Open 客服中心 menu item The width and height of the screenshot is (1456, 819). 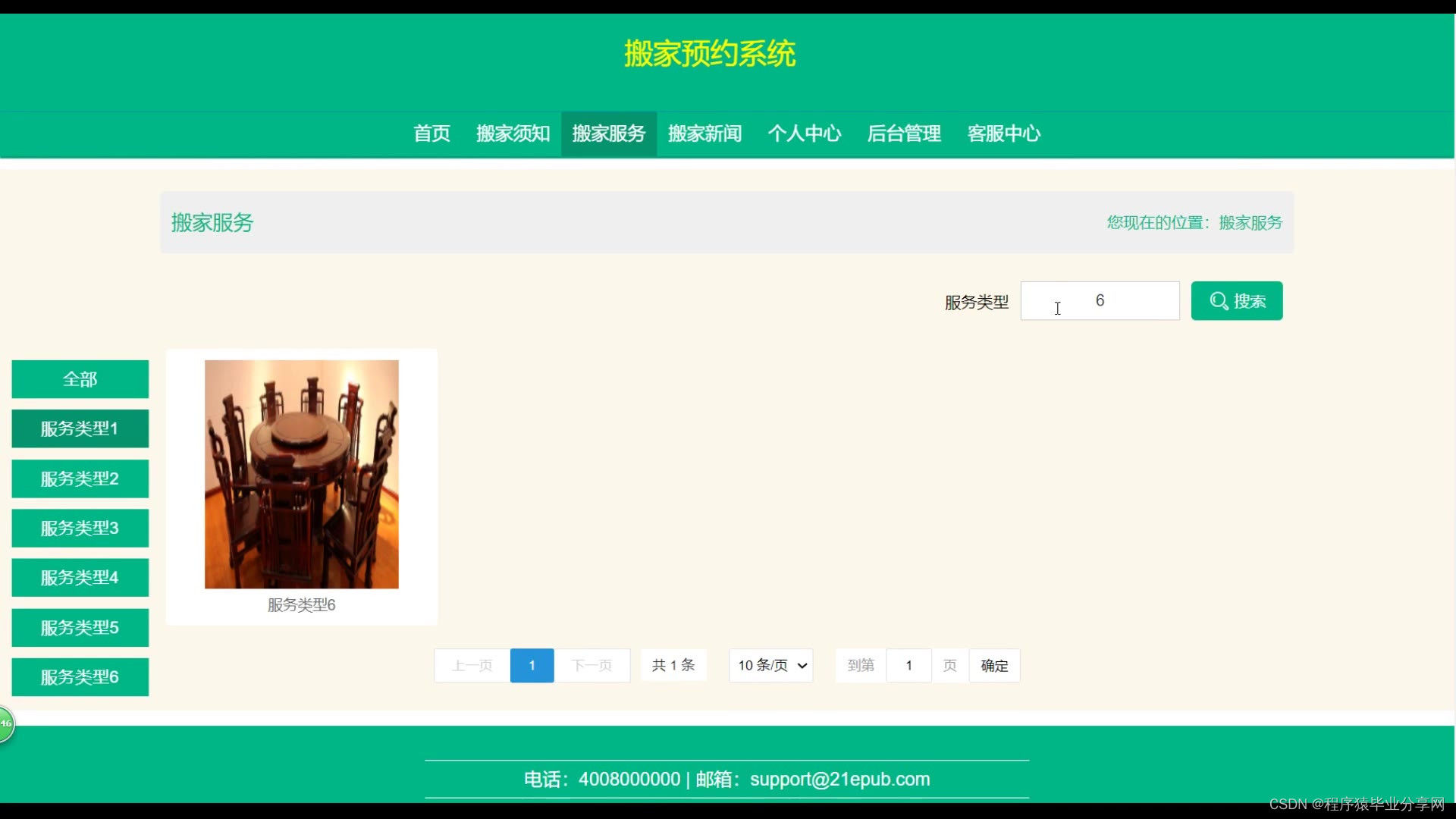(1003, 133)
